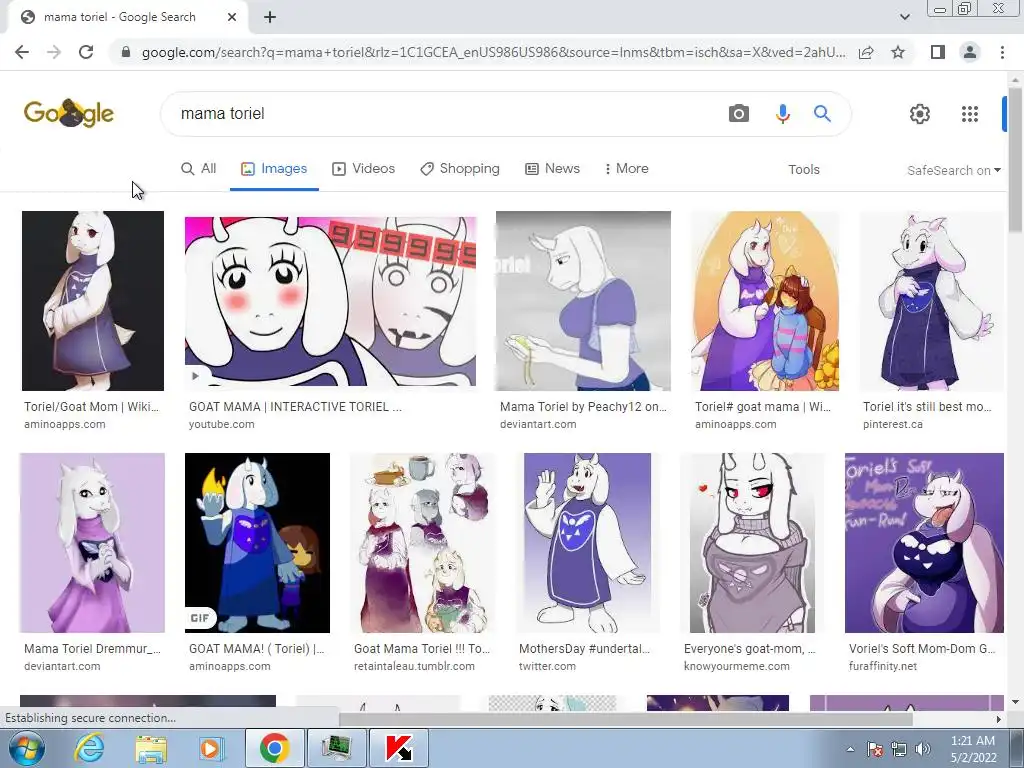1024x768 pixels.
Task: Go back to the previous page
Action: 22,52
